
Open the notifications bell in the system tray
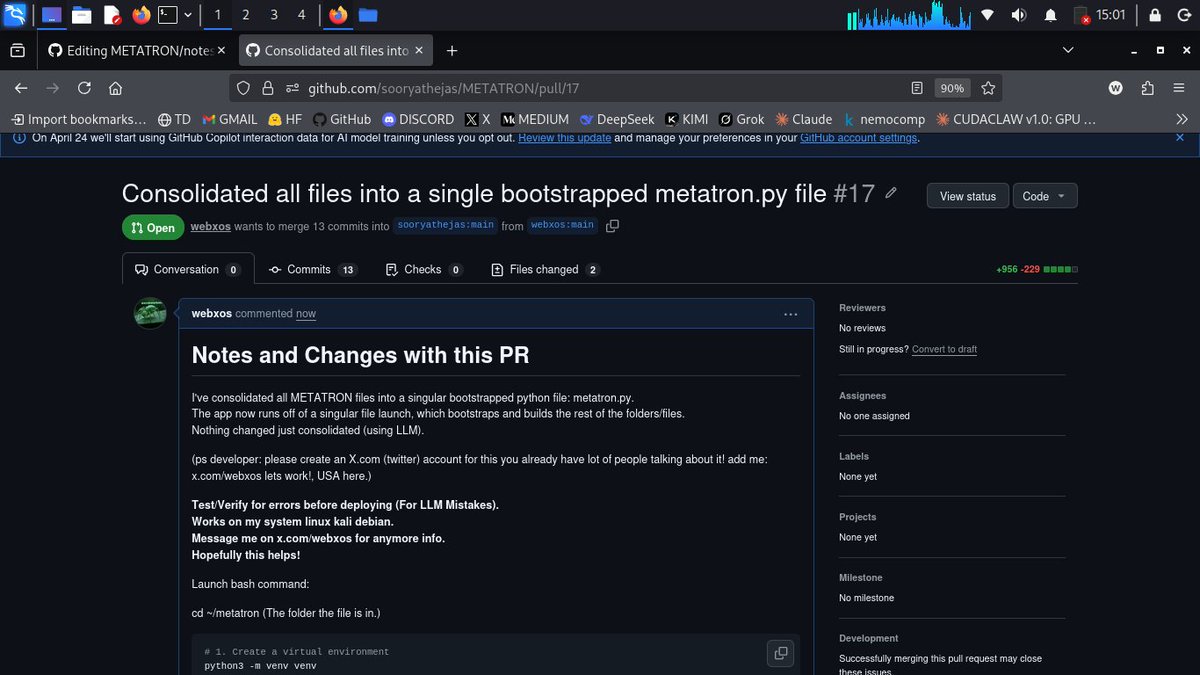click(1050, 15)
